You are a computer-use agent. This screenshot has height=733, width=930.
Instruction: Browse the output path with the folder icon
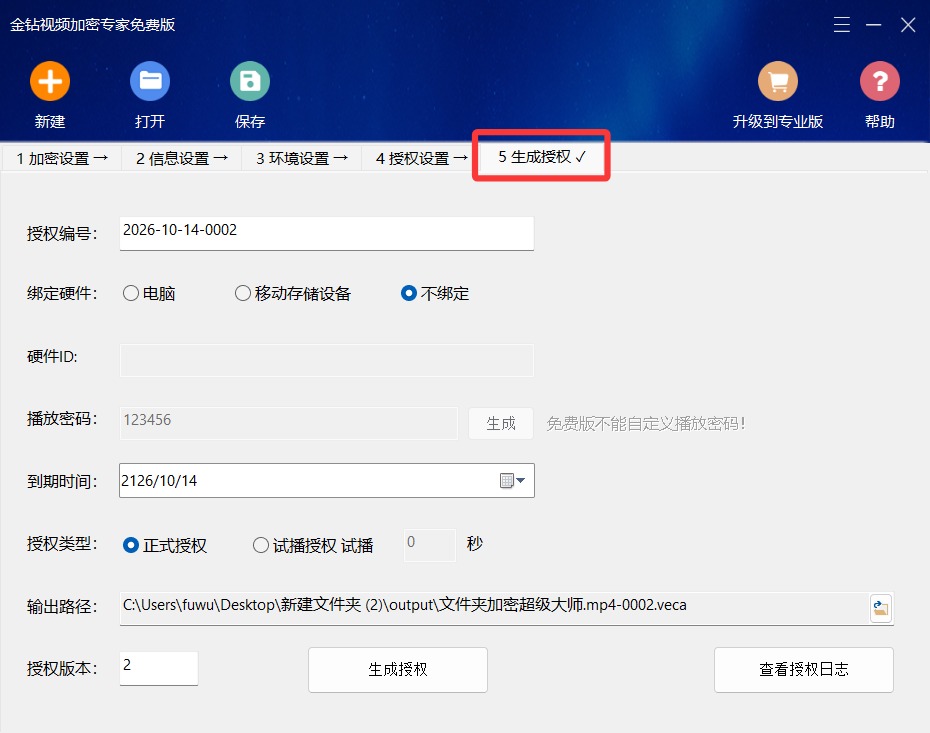click(881, 608)
